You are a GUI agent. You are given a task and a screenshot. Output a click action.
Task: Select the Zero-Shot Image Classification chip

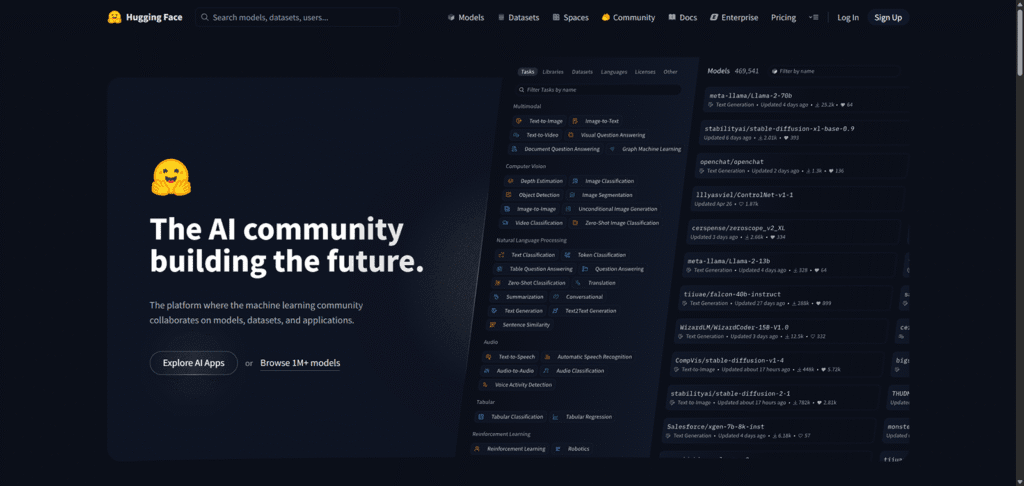click(x=615, y=223)
